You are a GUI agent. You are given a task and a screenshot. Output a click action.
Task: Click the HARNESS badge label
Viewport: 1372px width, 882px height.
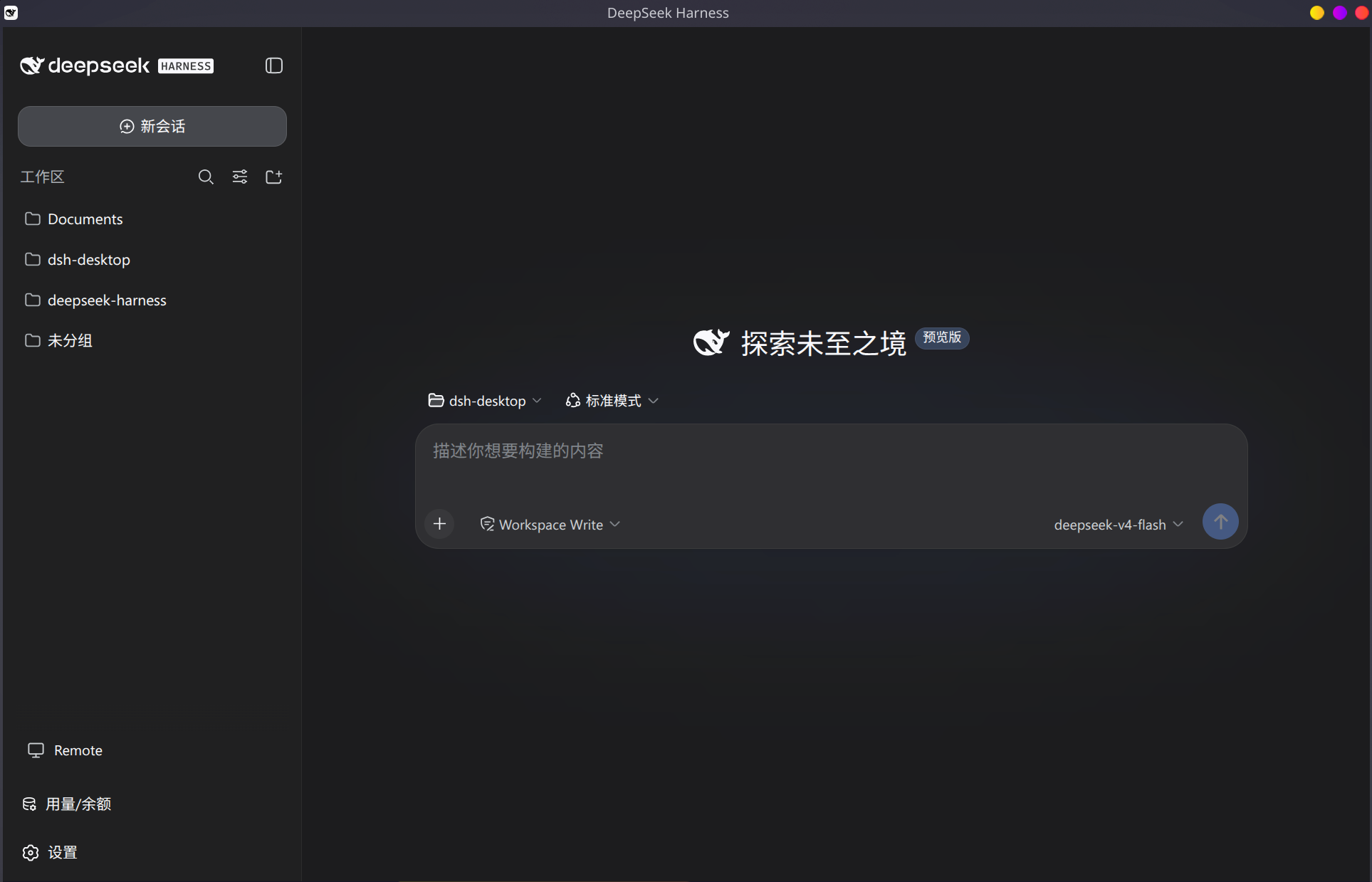(186, 66)
